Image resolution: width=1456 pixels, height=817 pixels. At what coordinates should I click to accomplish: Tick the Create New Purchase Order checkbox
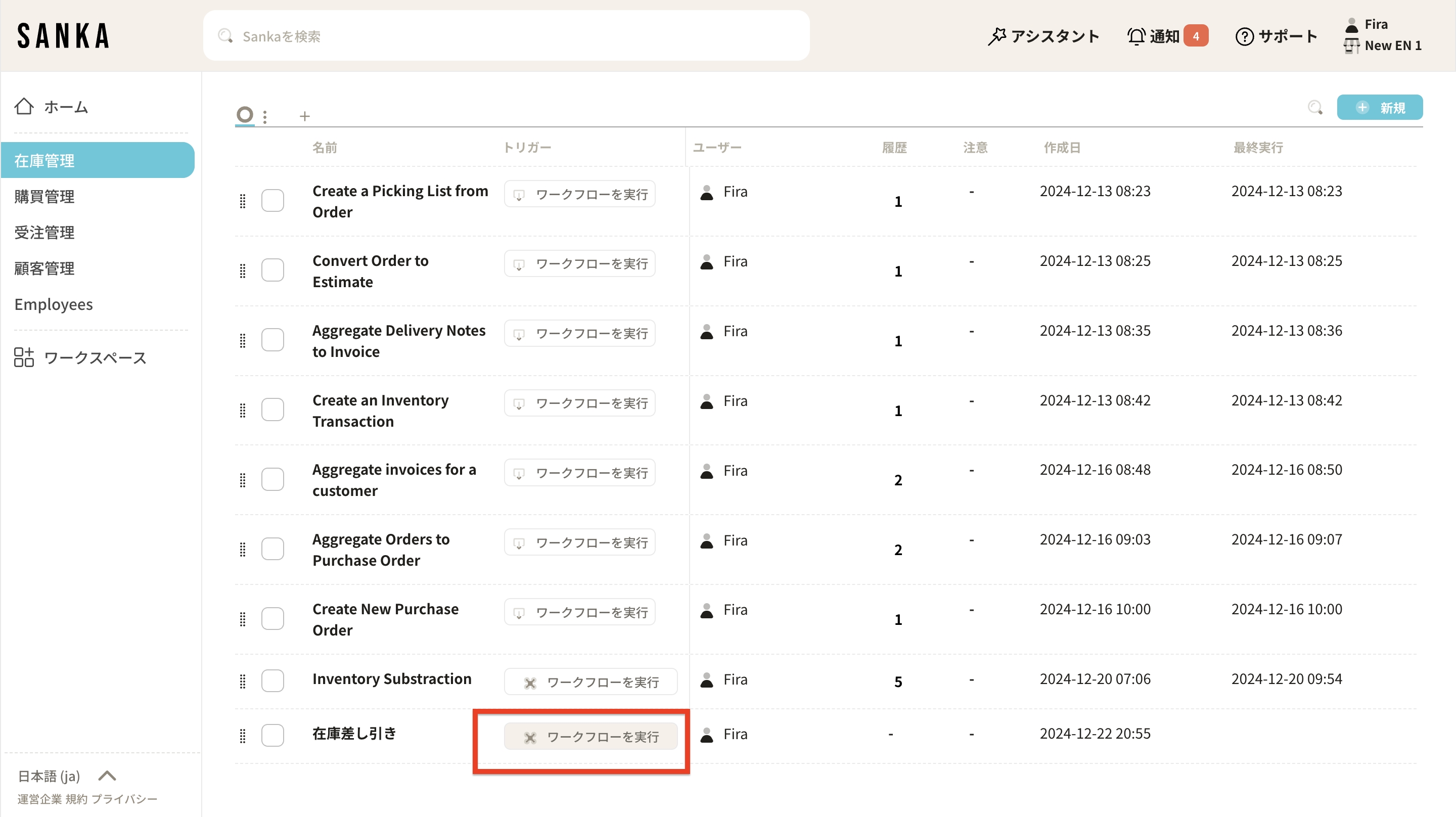272,618
